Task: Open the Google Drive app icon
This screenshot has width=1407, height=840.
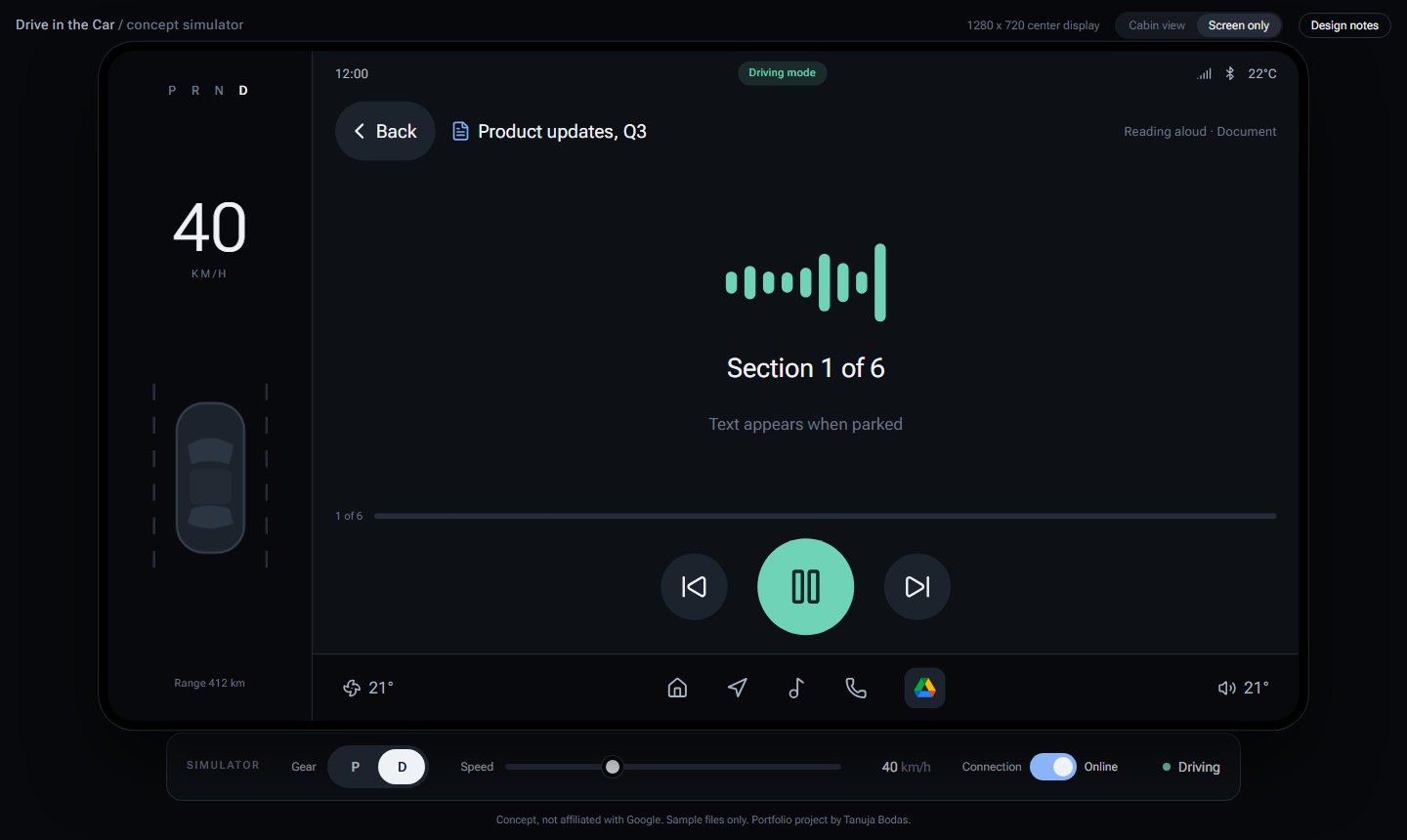Action: click(x=924, y=688)
